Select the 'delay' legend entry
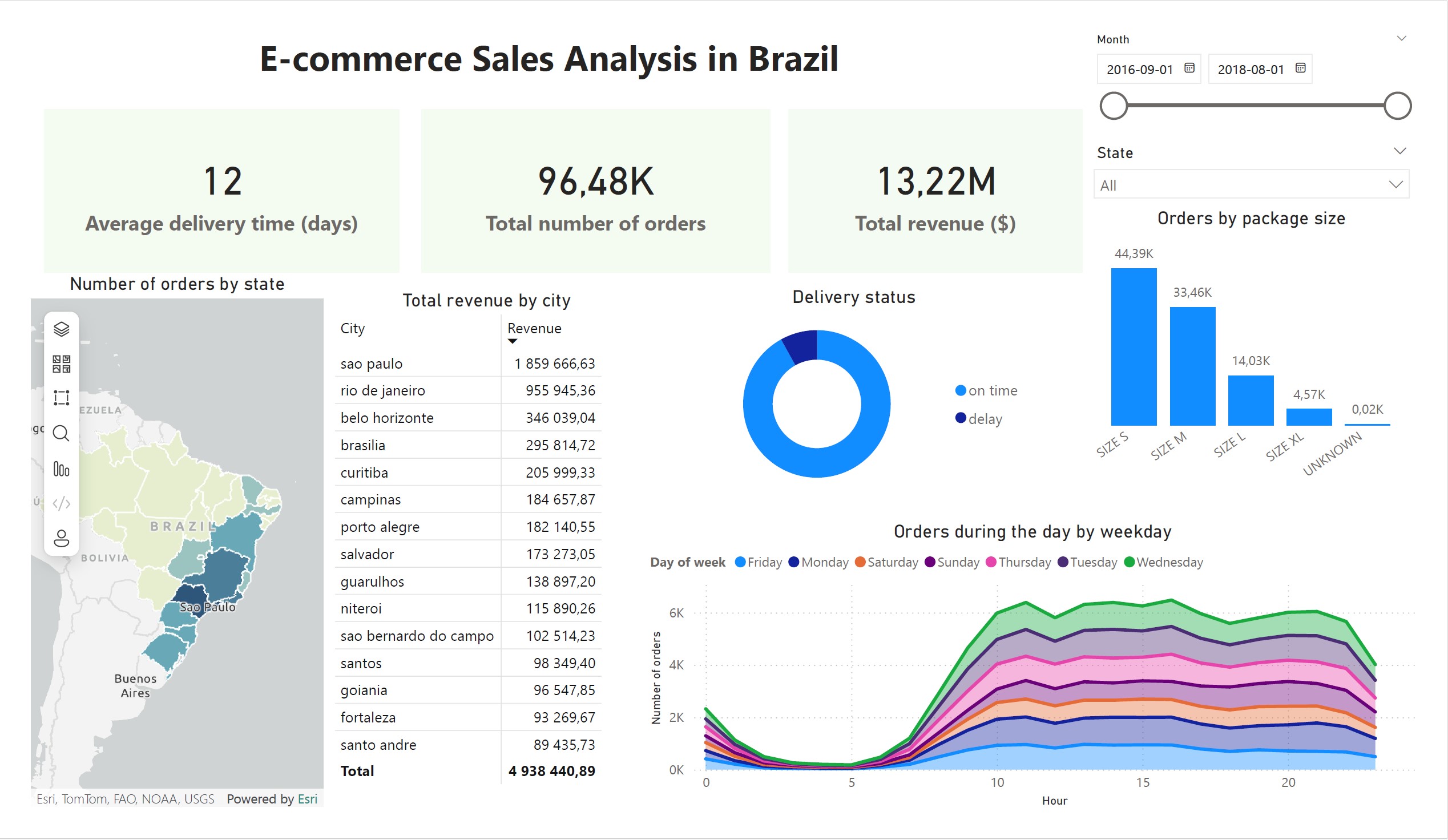This screenshot has height=840, width=1448. click(x=978, y=419)
